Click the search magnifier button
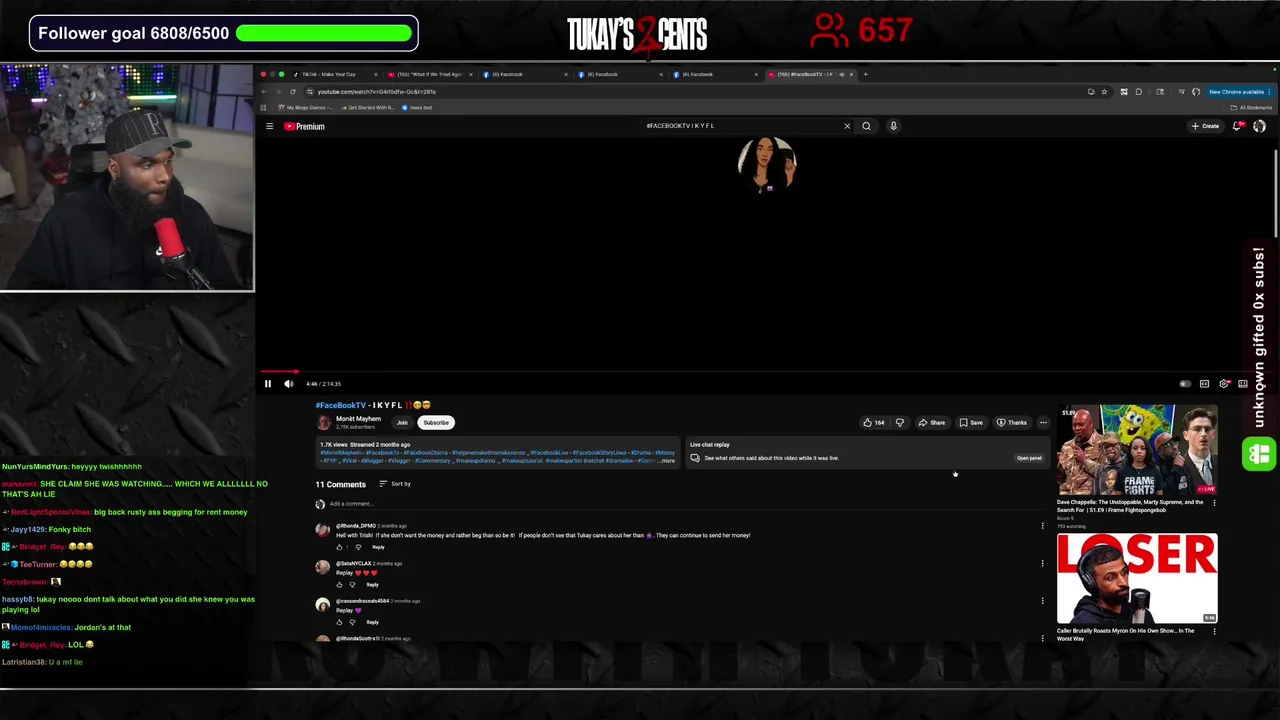Viewport: 1280px width, 720px height. pyautogui.click(x=866, y=126)
